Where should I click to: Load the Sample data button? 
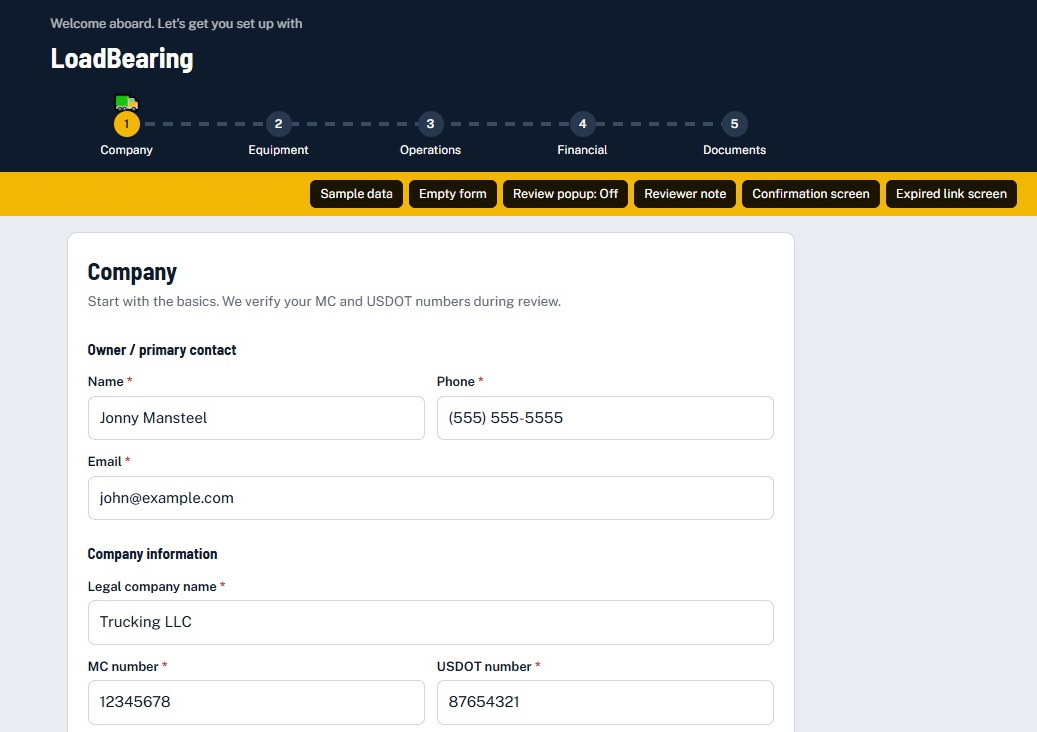[356, 194]
